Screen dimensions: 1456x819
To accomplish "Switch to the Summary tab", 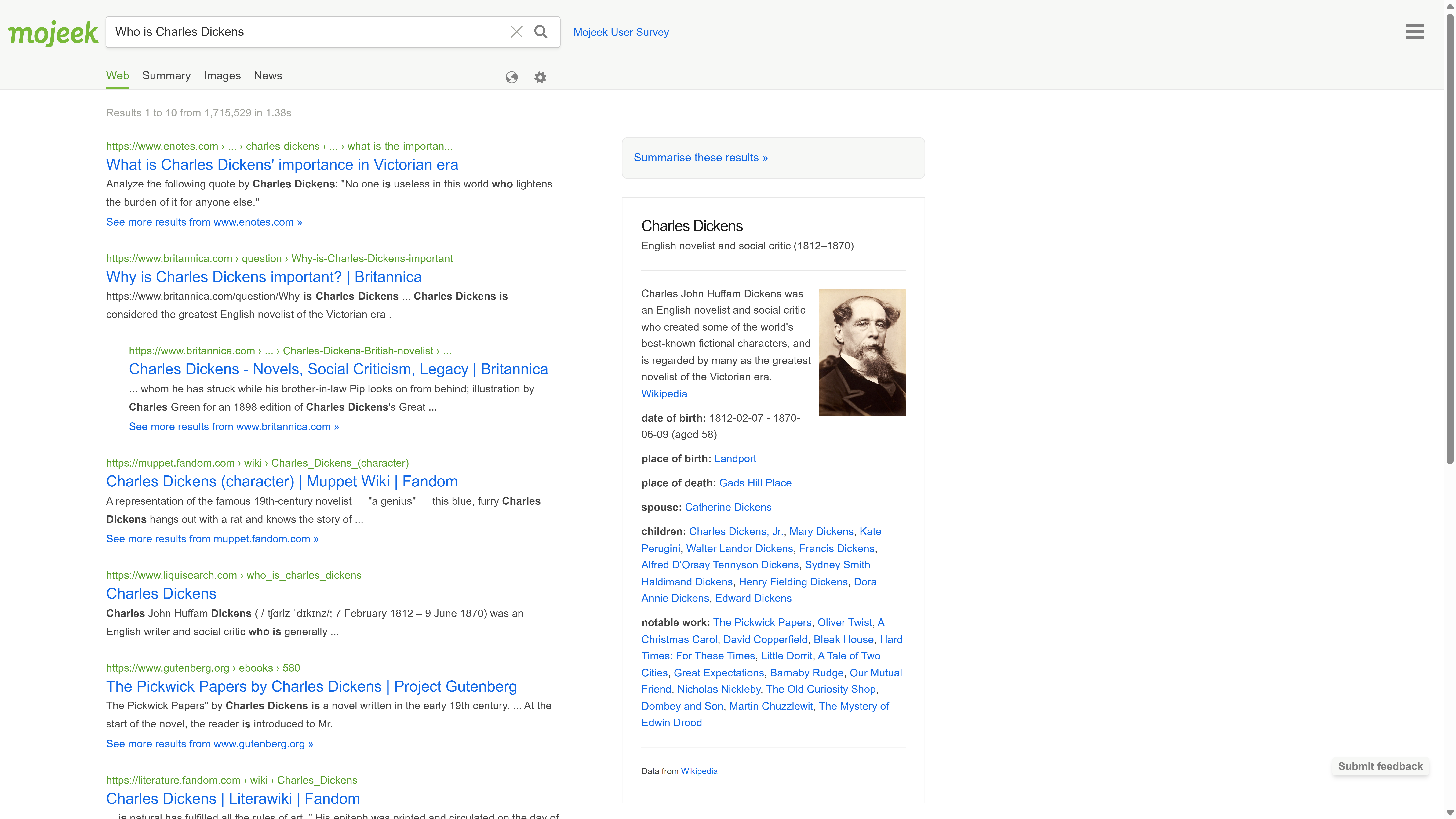I will [166, 76].
